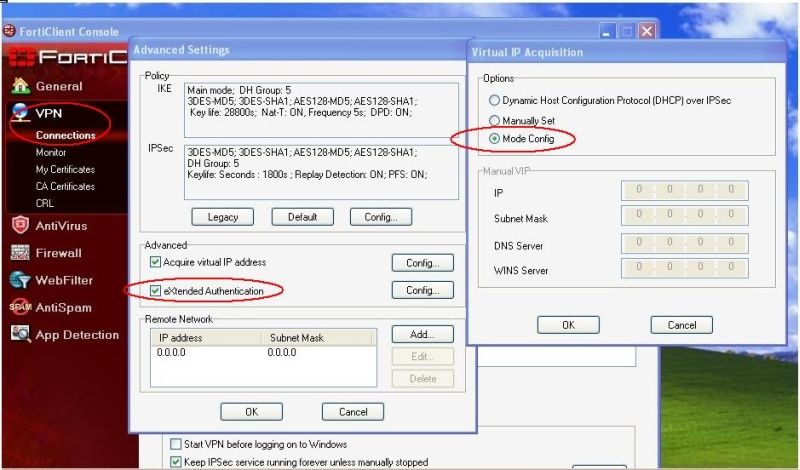Viewport: 800px width, 470px height.
Task: Select the Manually Set radio option
Action: pyautogui.click(x=494, y=120)
